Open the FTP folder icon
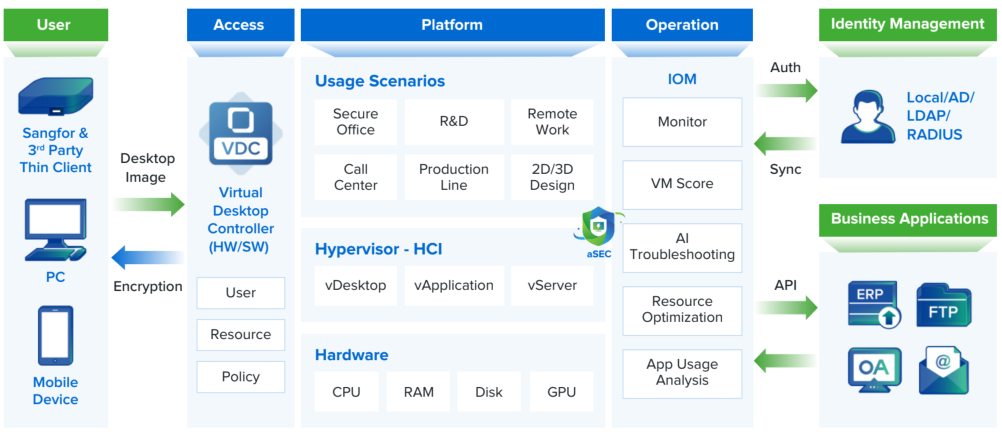 943,306
